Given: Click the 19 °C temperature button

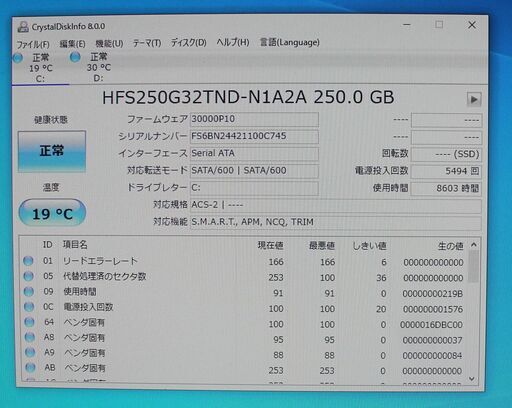Looking at the screenshot, I should (52, 213).
